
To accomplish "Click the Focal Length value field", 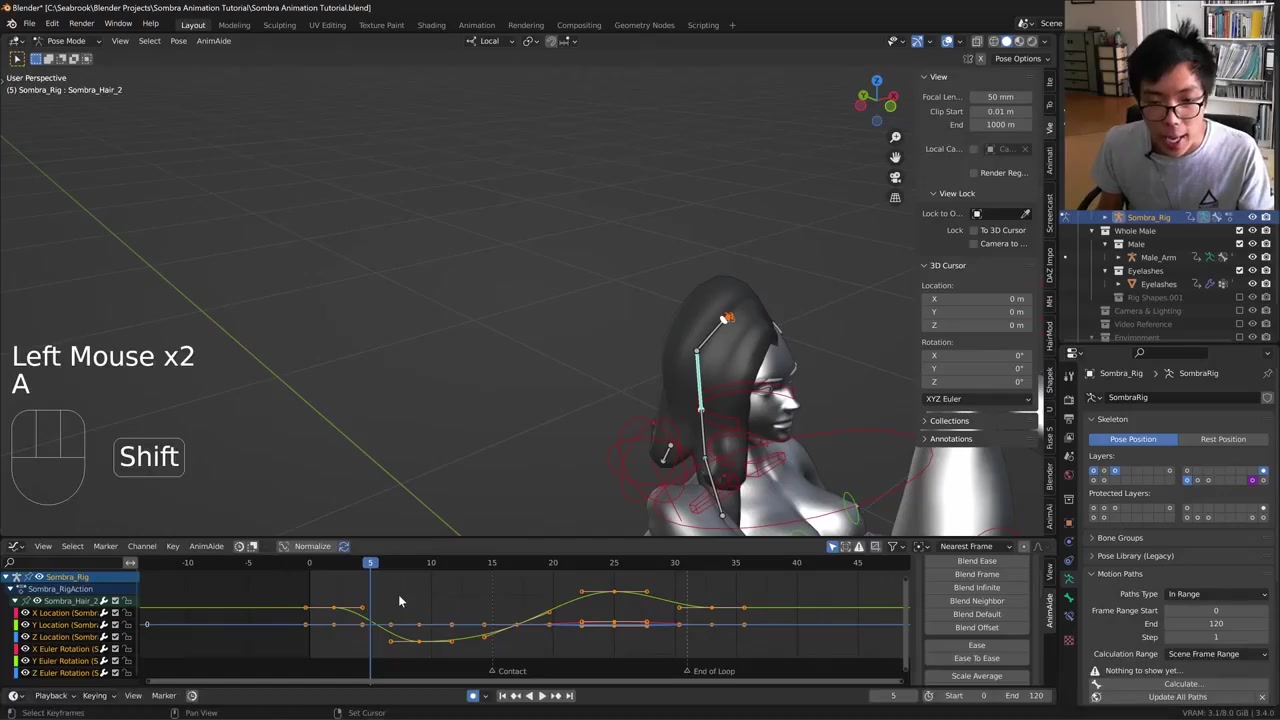I will [x=1000, y=97].
